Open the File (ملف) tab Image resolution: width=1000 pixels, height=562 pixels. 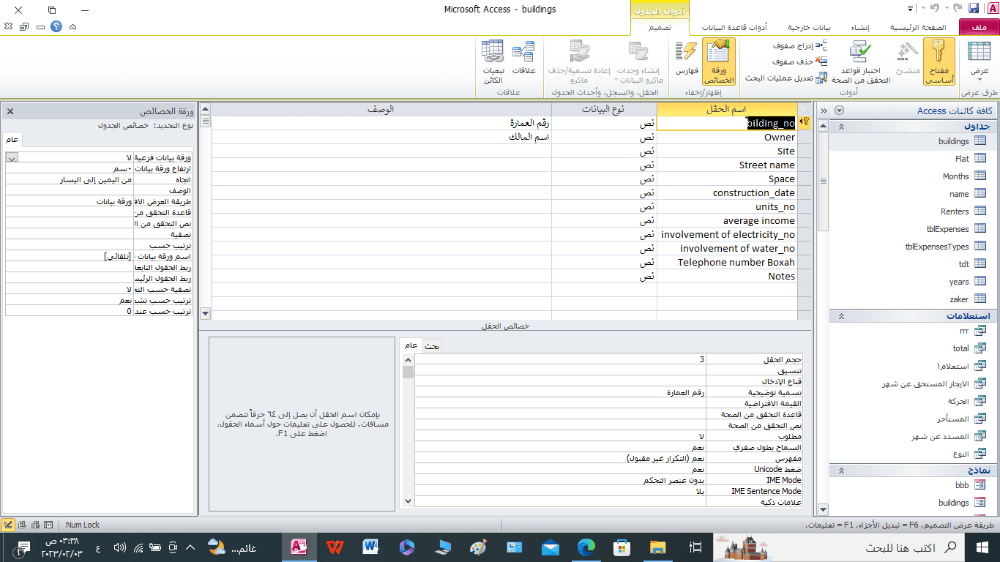pos(977,28)
